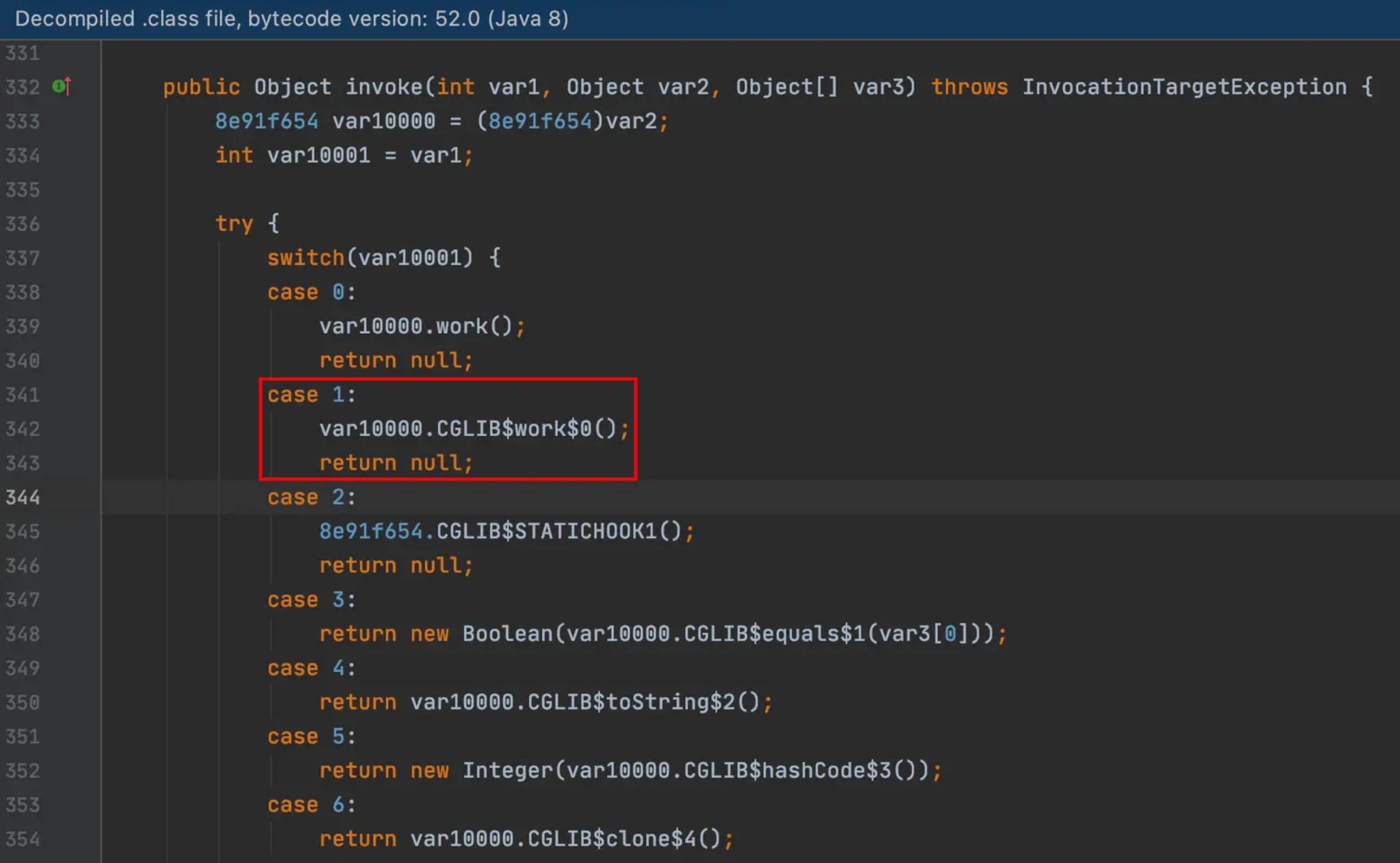The image size is (1400, 863).
Task: Click 'Boolean' constructor on line 348
Action: pyautogui.click(x=507, y=634)
